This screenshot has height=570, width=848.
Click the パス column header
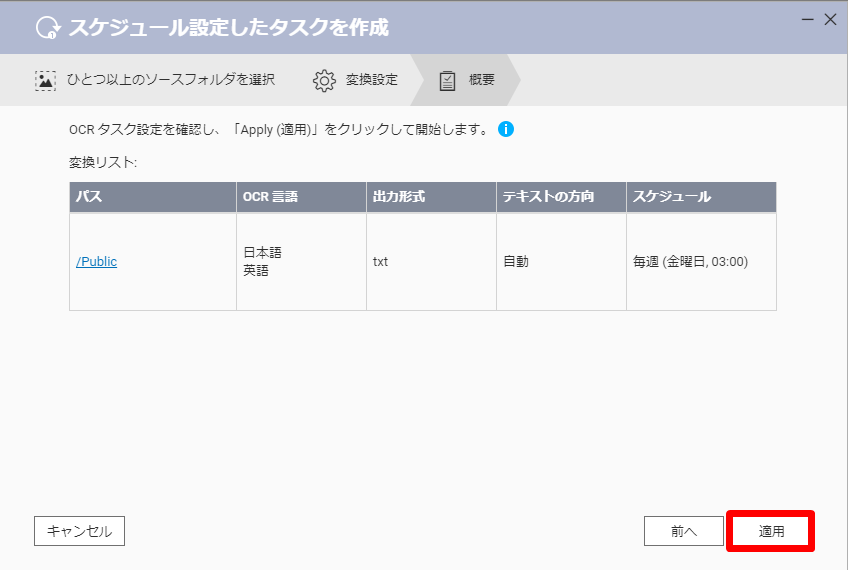[x=153, y=197]
